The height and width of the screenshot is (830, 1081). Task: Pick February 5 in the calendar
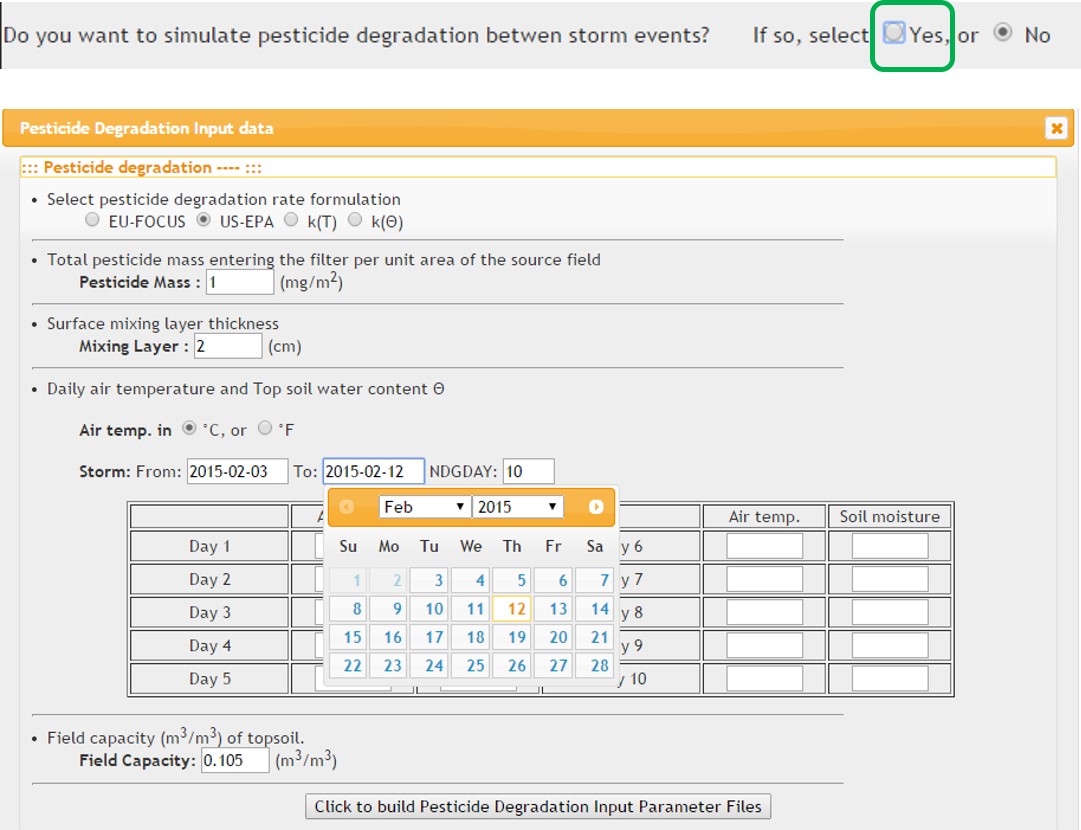[512, 580]
